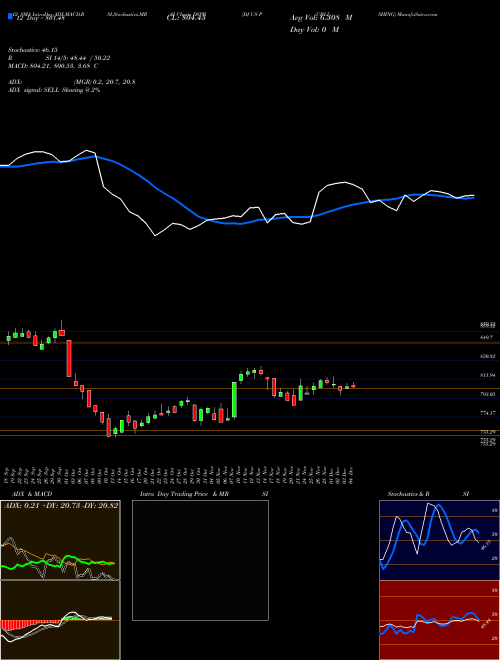Open the empty Intra Day Trading Price panel
The height and width of the screenshot is (660, 500).
tap(200, 560)
